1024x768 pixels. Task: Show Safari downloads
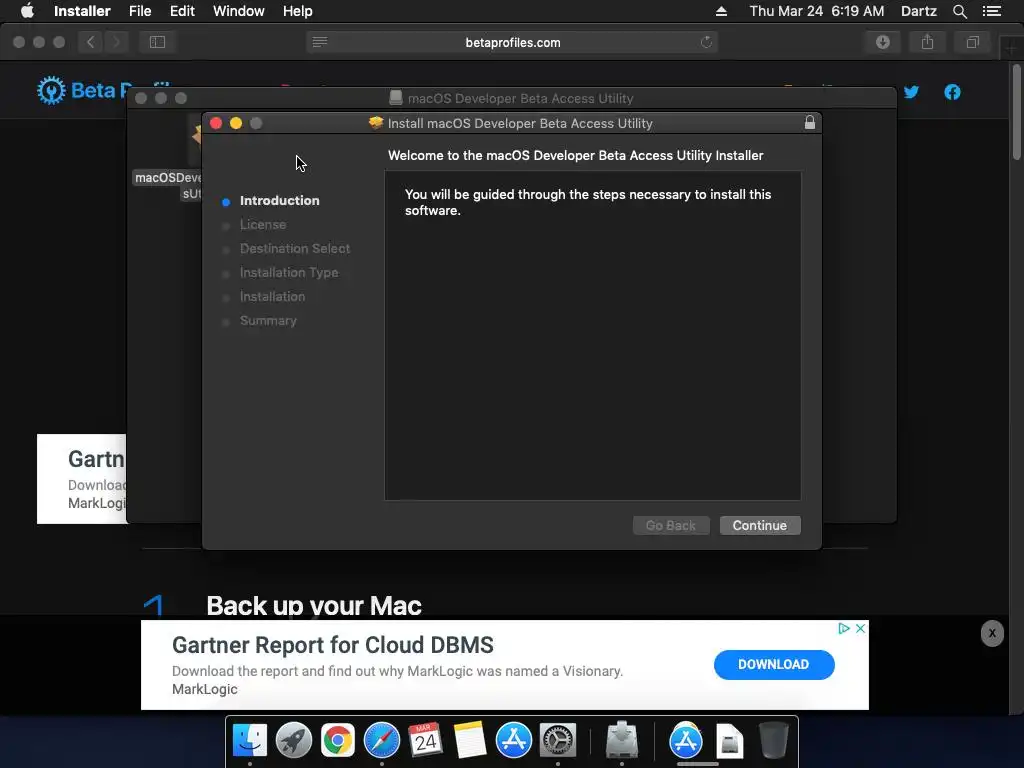coord(883,42)
